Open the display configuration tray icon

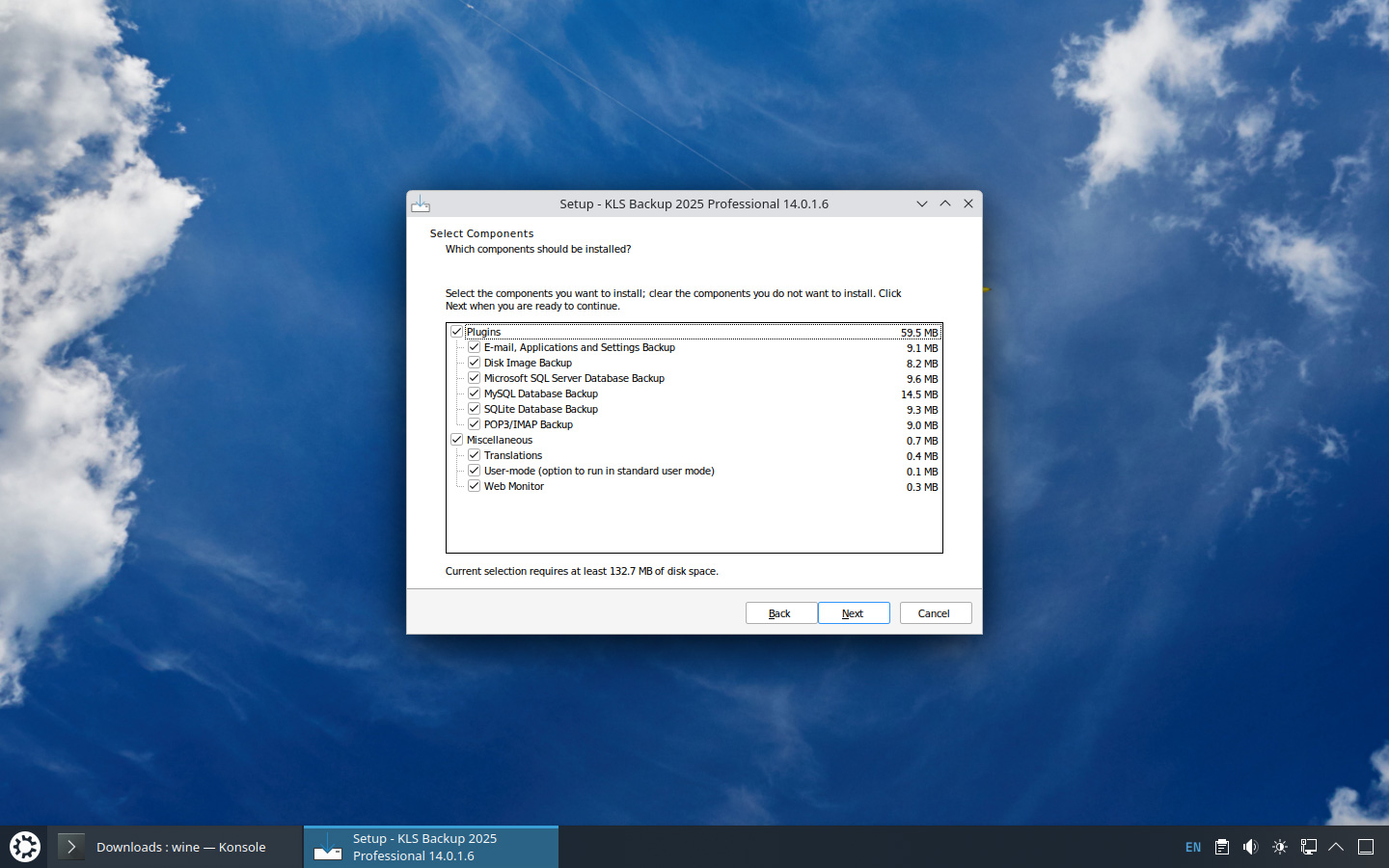pyautogui.click(x=1309, y=847)
